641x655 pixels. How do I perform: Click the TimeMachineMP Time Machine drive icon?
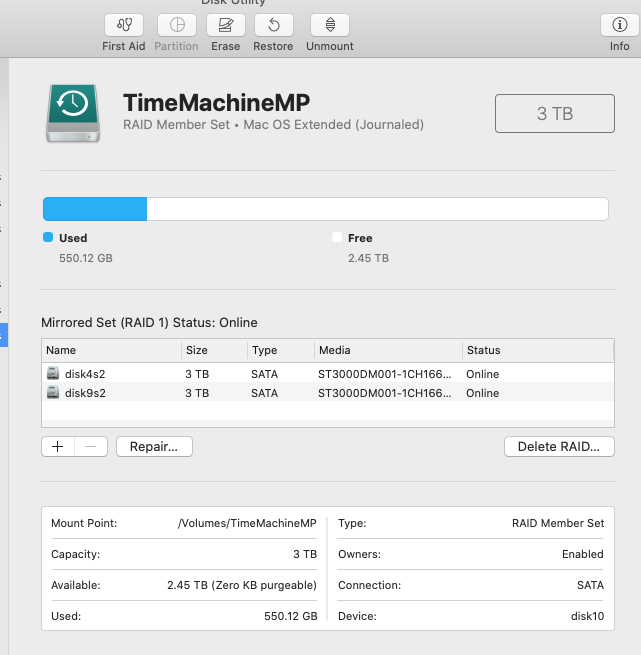point(73,113)
